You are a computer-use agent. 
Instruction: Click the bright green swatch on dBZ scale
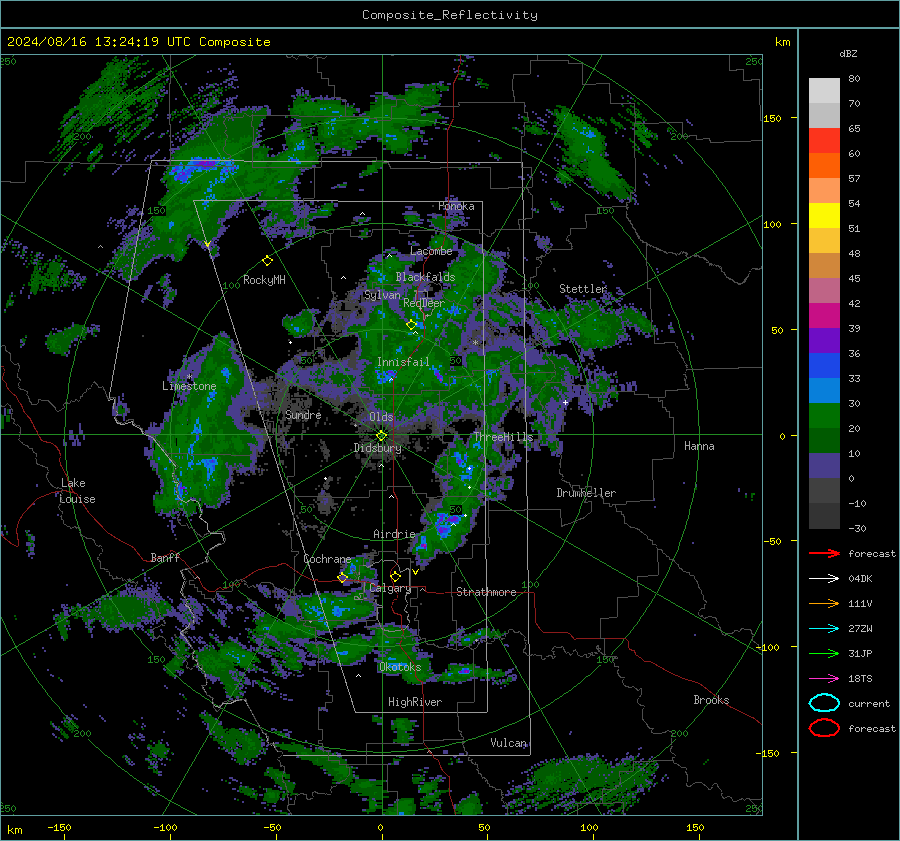click(x=824, y=416)
